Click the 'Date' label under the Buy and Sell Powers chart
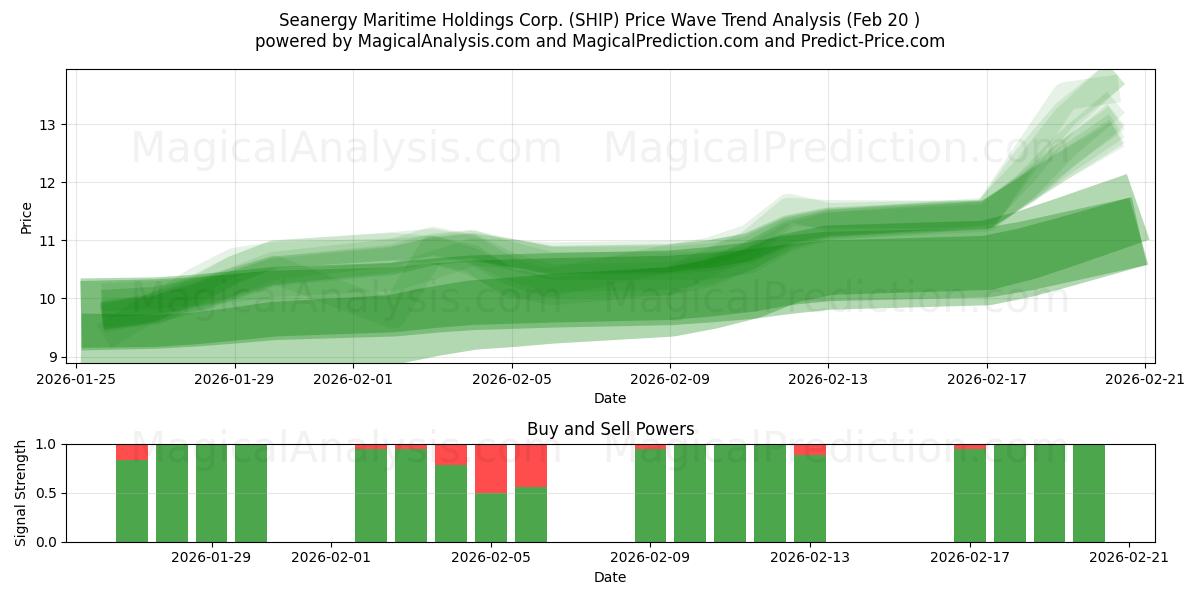1200x600 pixels. pyautogui.click(x=610, y=577)
